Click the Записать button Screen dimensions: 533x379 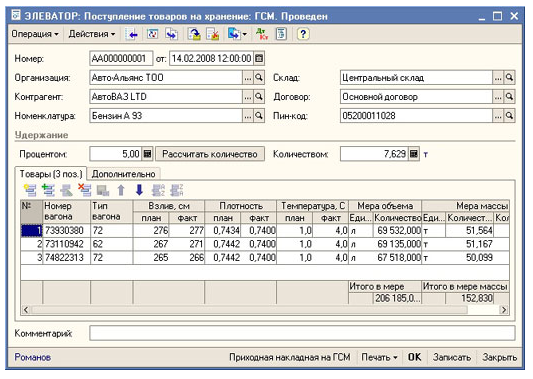pos(452,357)
